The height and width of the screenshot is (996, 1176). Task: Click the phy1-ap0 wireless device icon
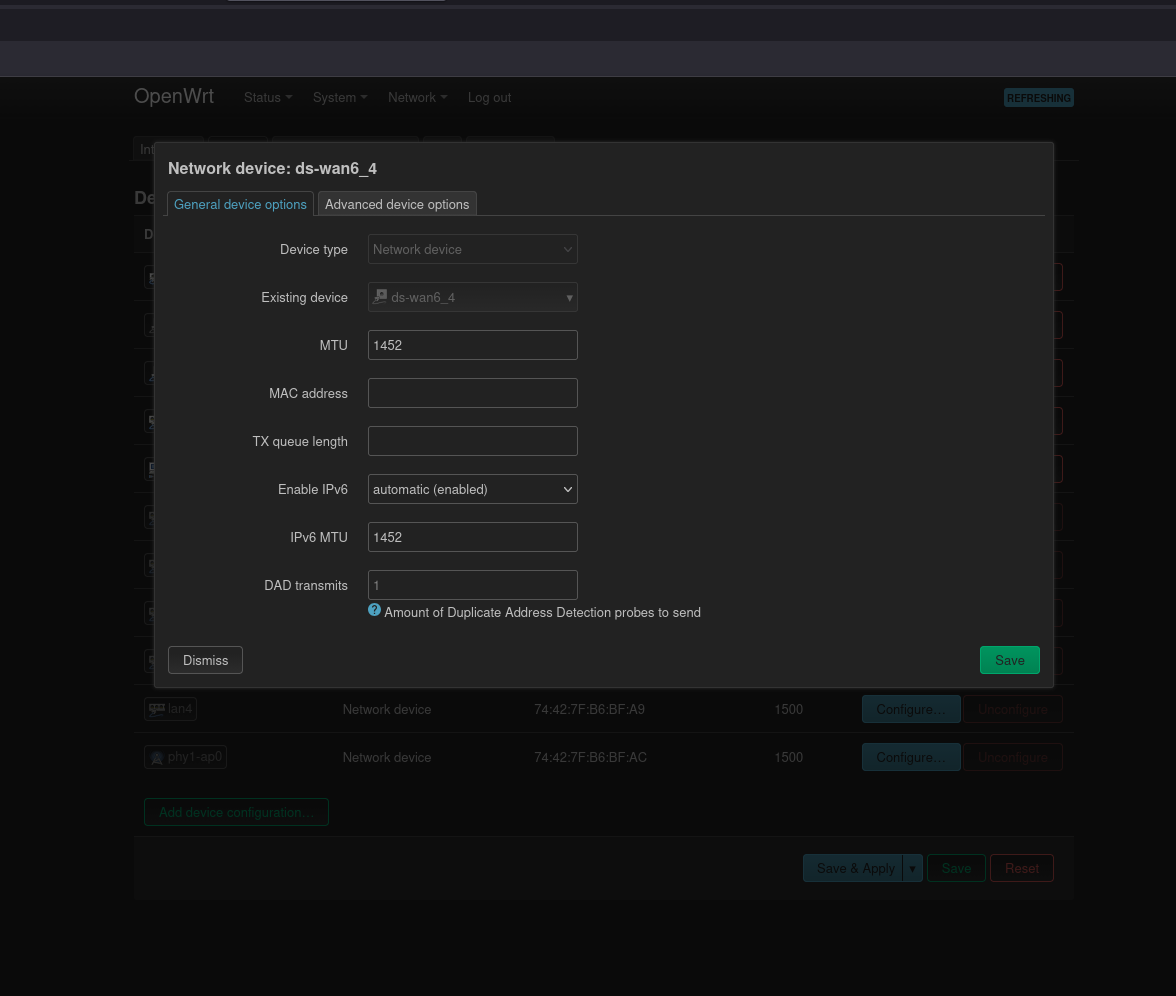[156, 758]
